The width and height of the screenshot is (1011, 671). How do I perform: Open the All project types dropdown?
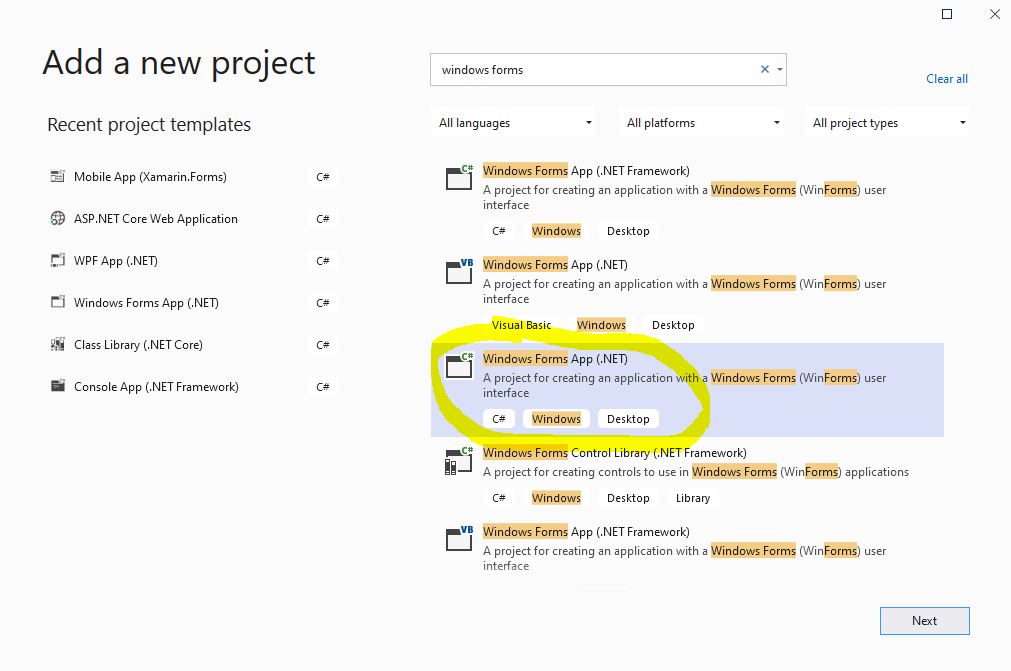(x=887, y=122)
